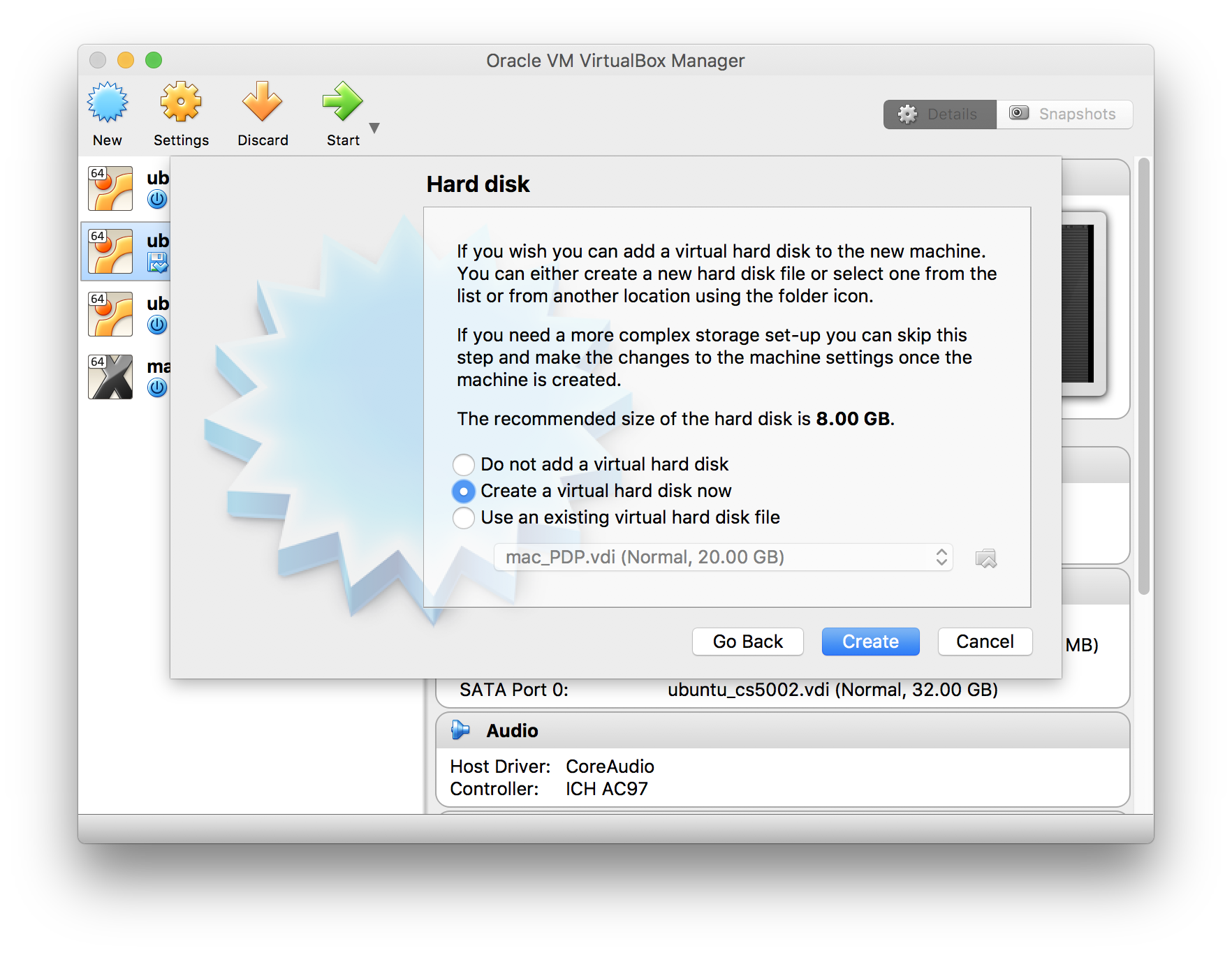Click the New virtual machine icon
The height and width of the screenshot is (955, 1232).
pos(108,103)
